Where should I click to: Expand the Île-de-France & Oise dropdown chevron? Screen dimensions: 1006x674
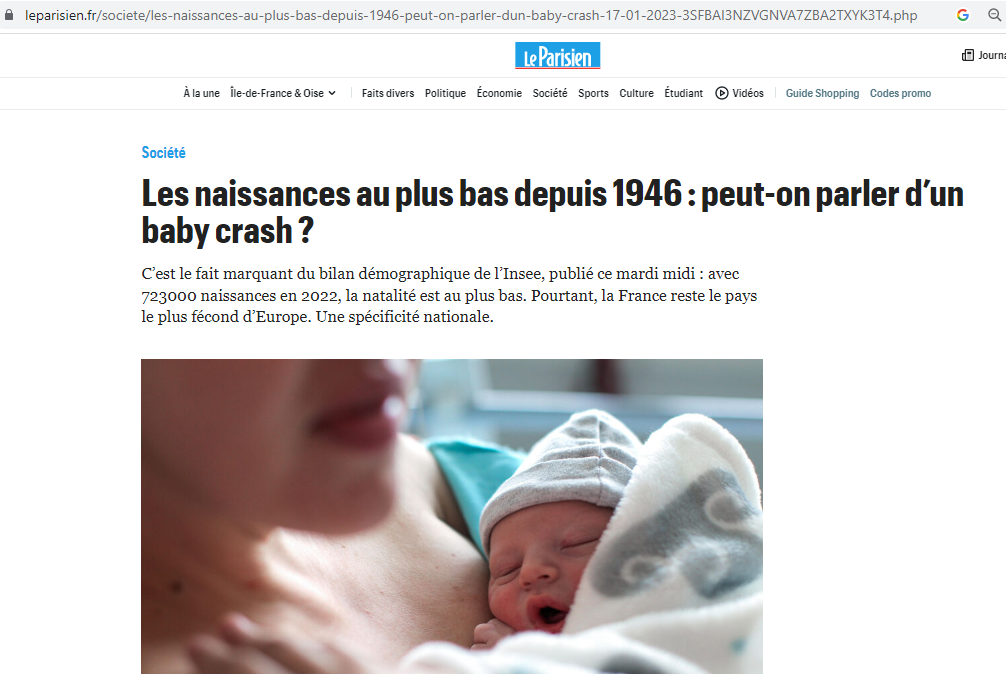(x=332, y=93)
